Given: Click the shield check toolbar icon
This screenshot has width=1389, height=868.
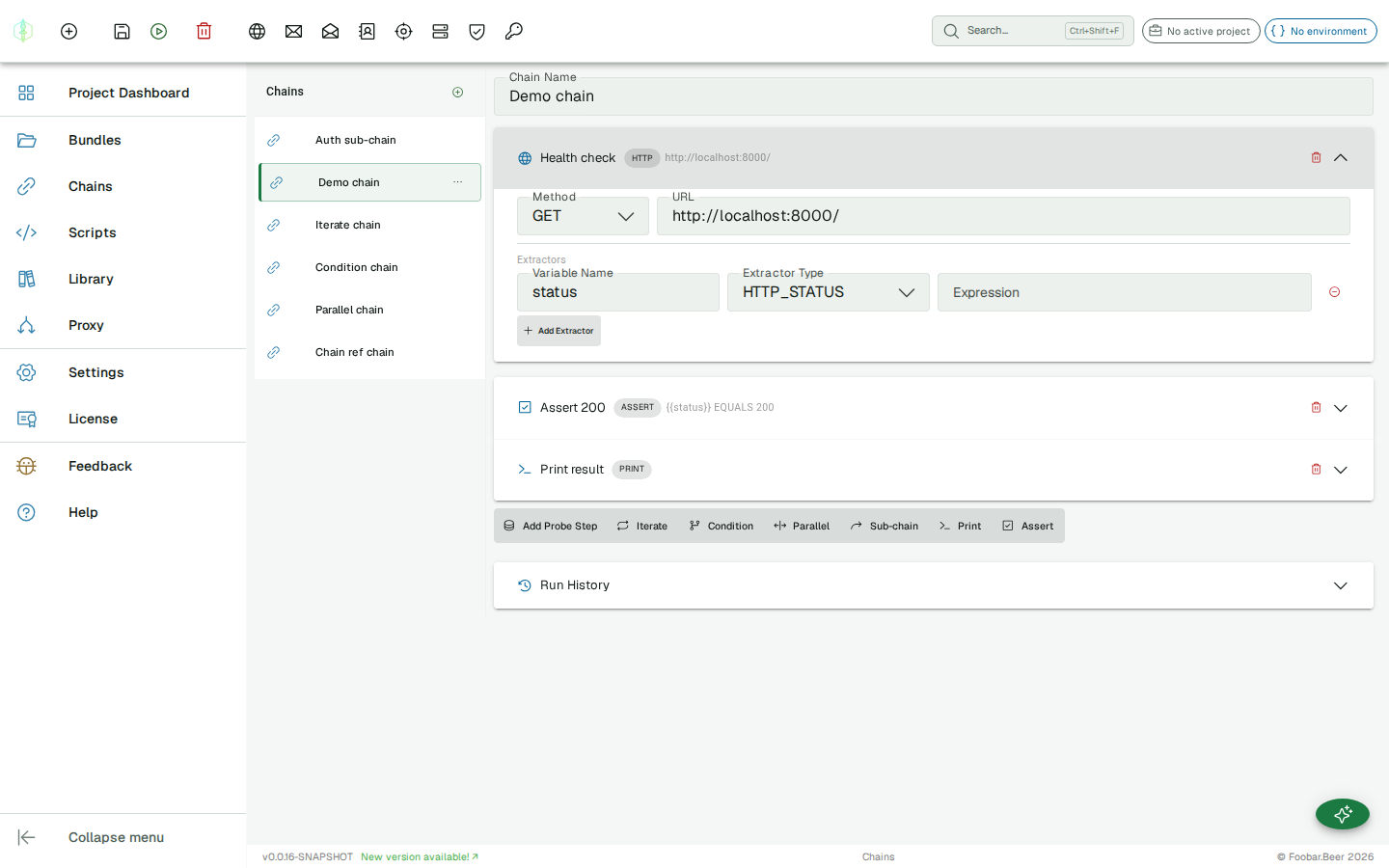Looking at the screenshot, I should tap(477, 31).
